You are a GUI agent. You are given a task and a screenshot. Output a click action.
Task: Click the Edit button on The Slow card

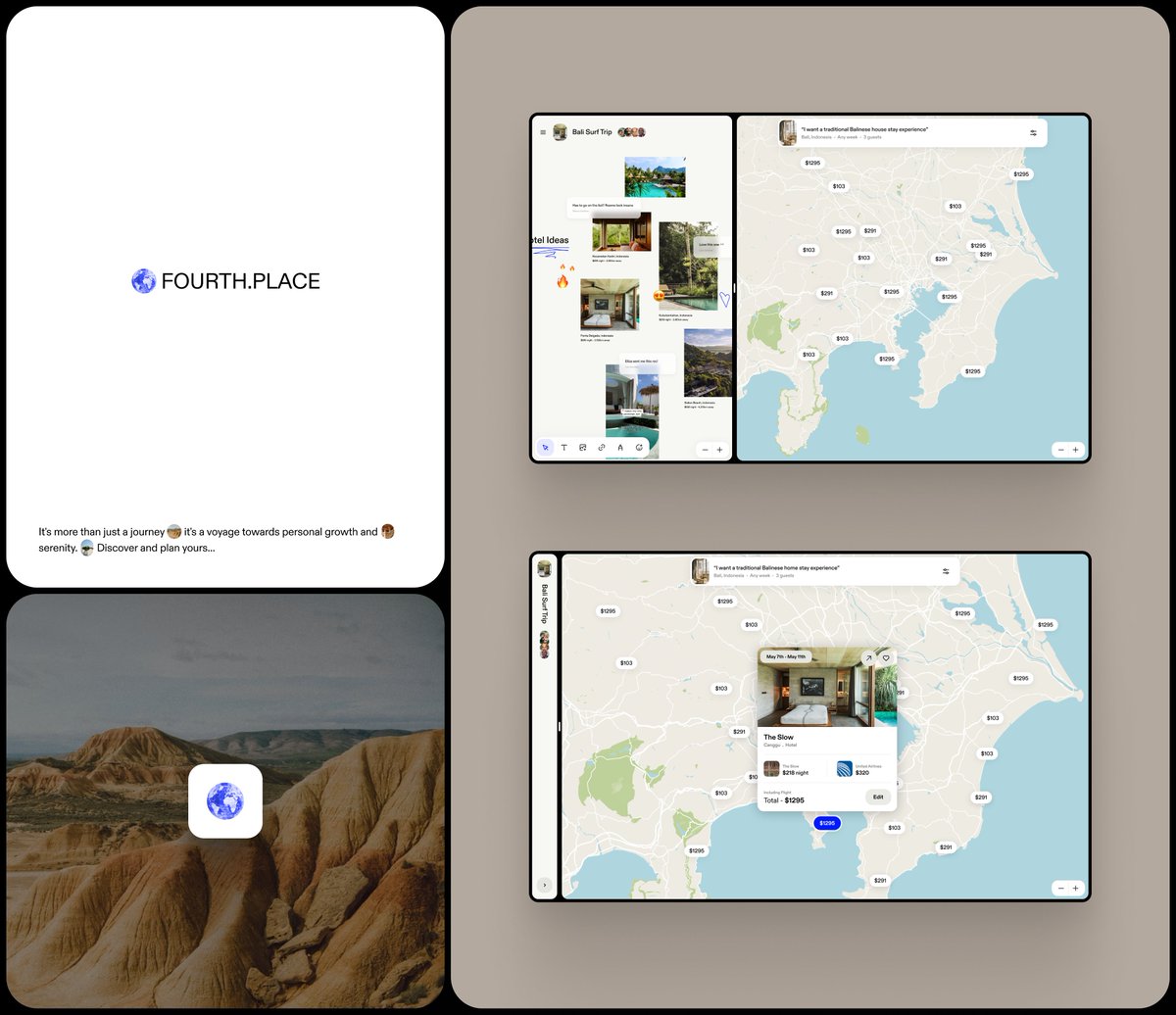point(878,797)
